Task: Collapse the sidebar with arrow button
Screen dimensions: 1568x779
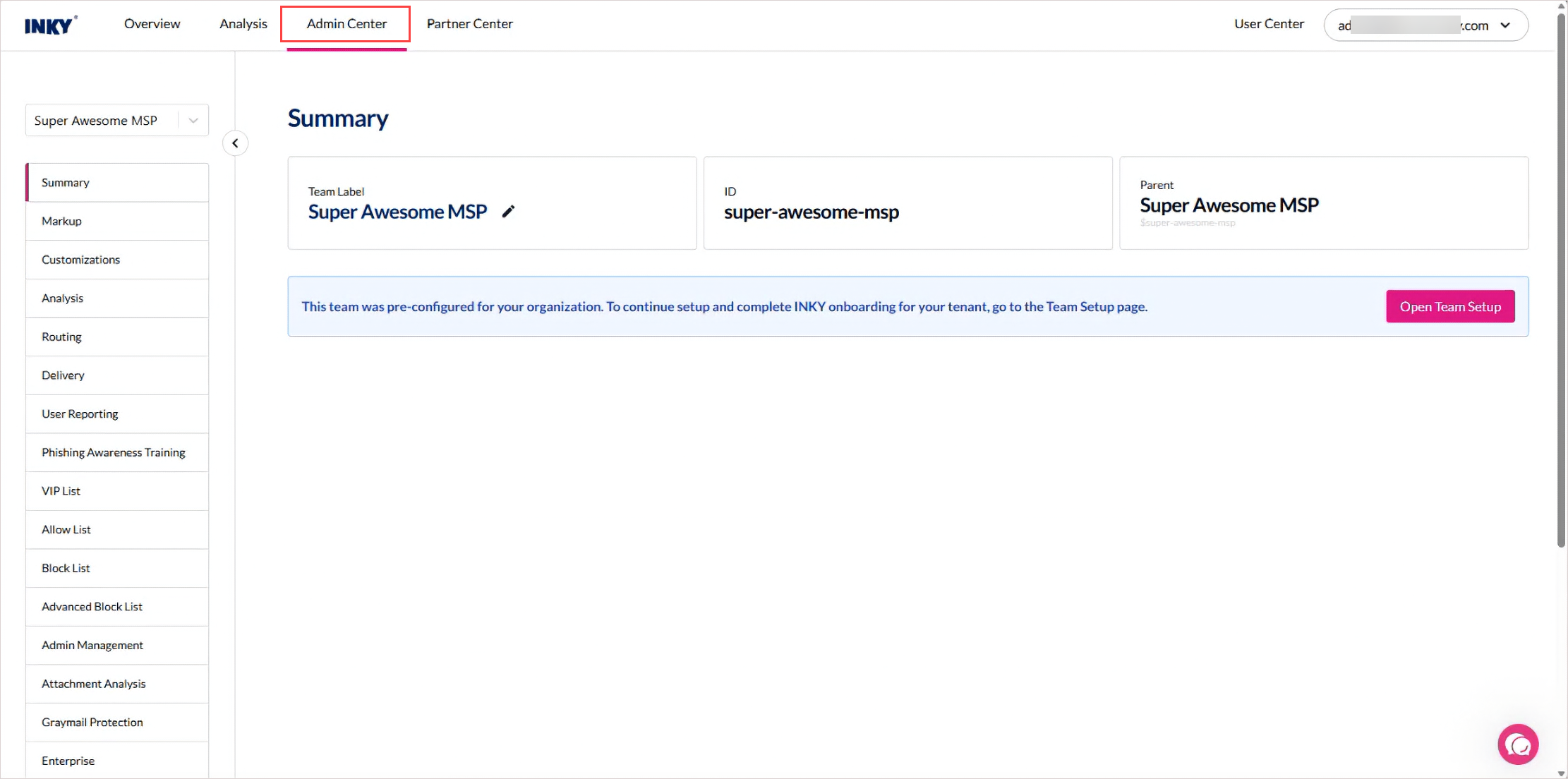Action: pos(235,143)
